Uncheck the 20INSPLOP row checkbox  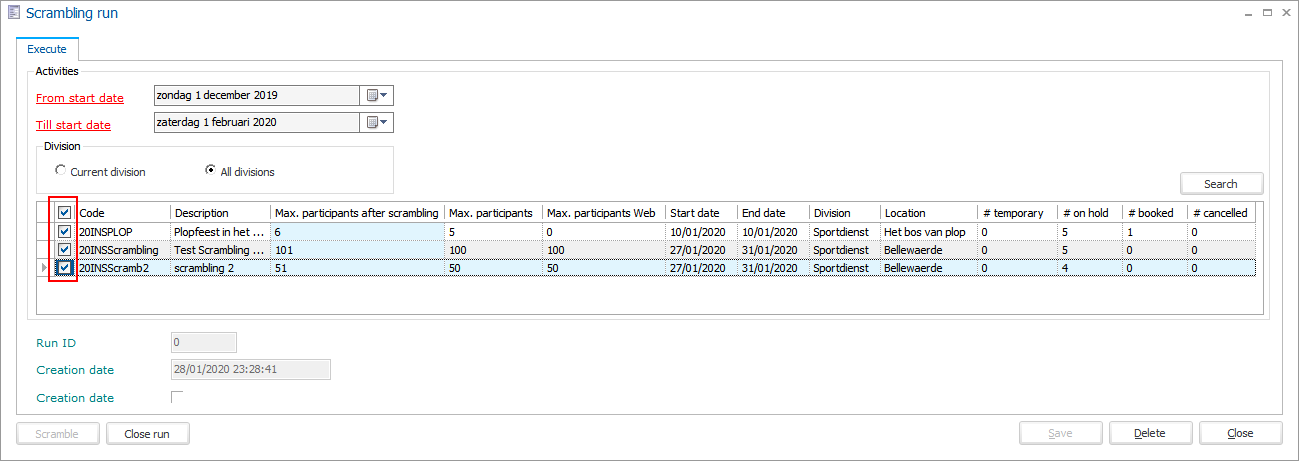click(x=64, y=232)
